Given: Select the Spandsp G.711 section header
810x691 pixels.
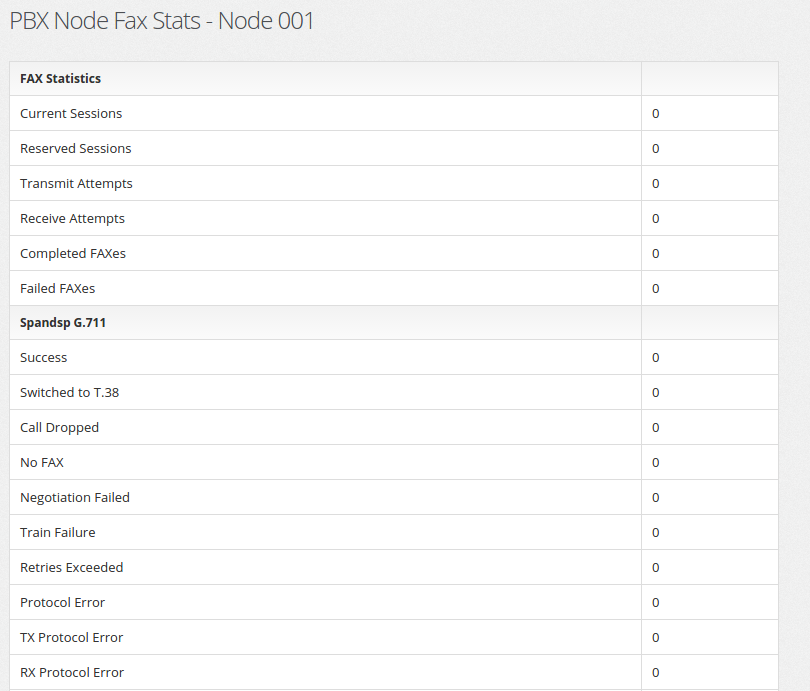Looking at the screenshot, I should [394, 323].
